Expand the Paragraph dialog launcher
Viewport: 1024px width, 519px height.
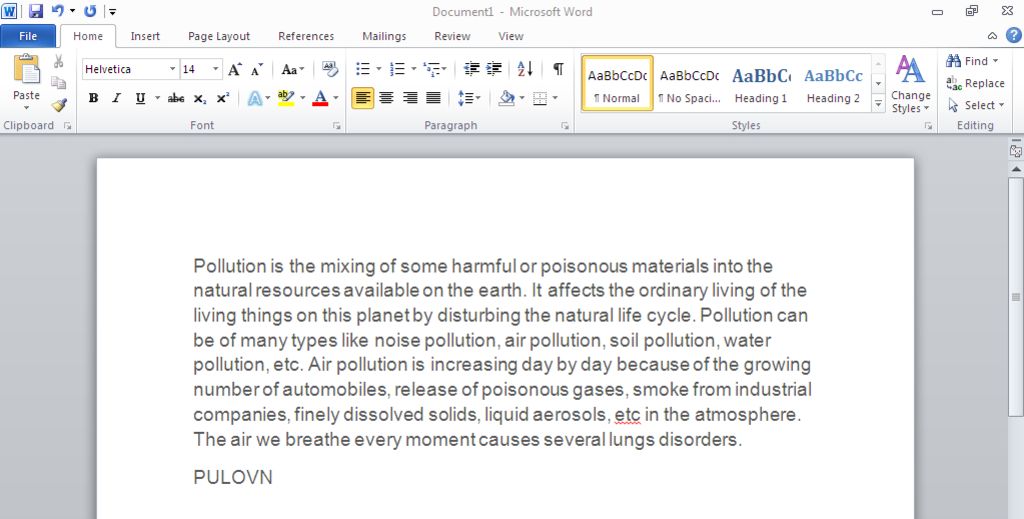(565, 126)
